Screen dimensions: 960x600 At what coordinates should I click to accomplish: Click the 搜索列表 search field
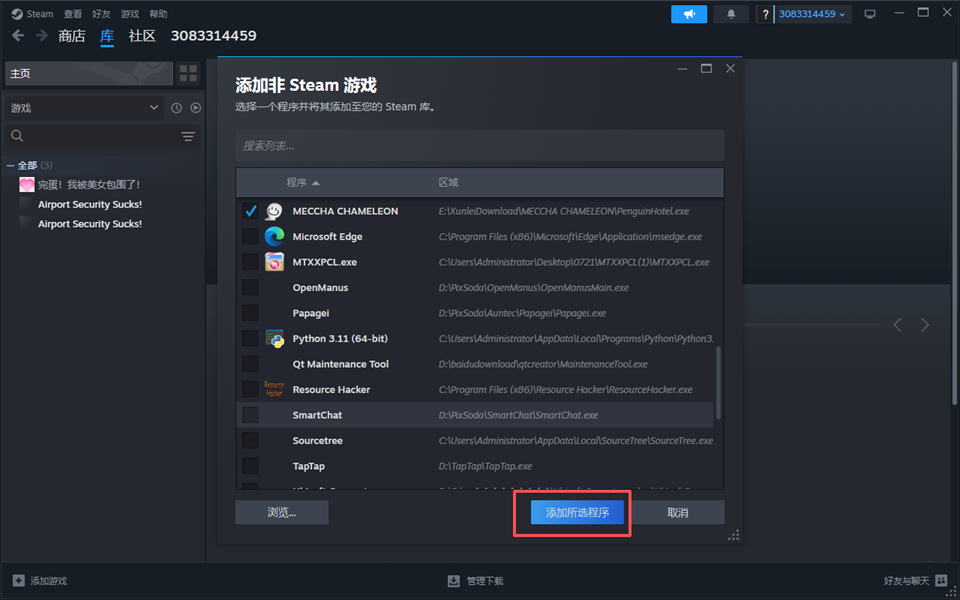[479, 146]
